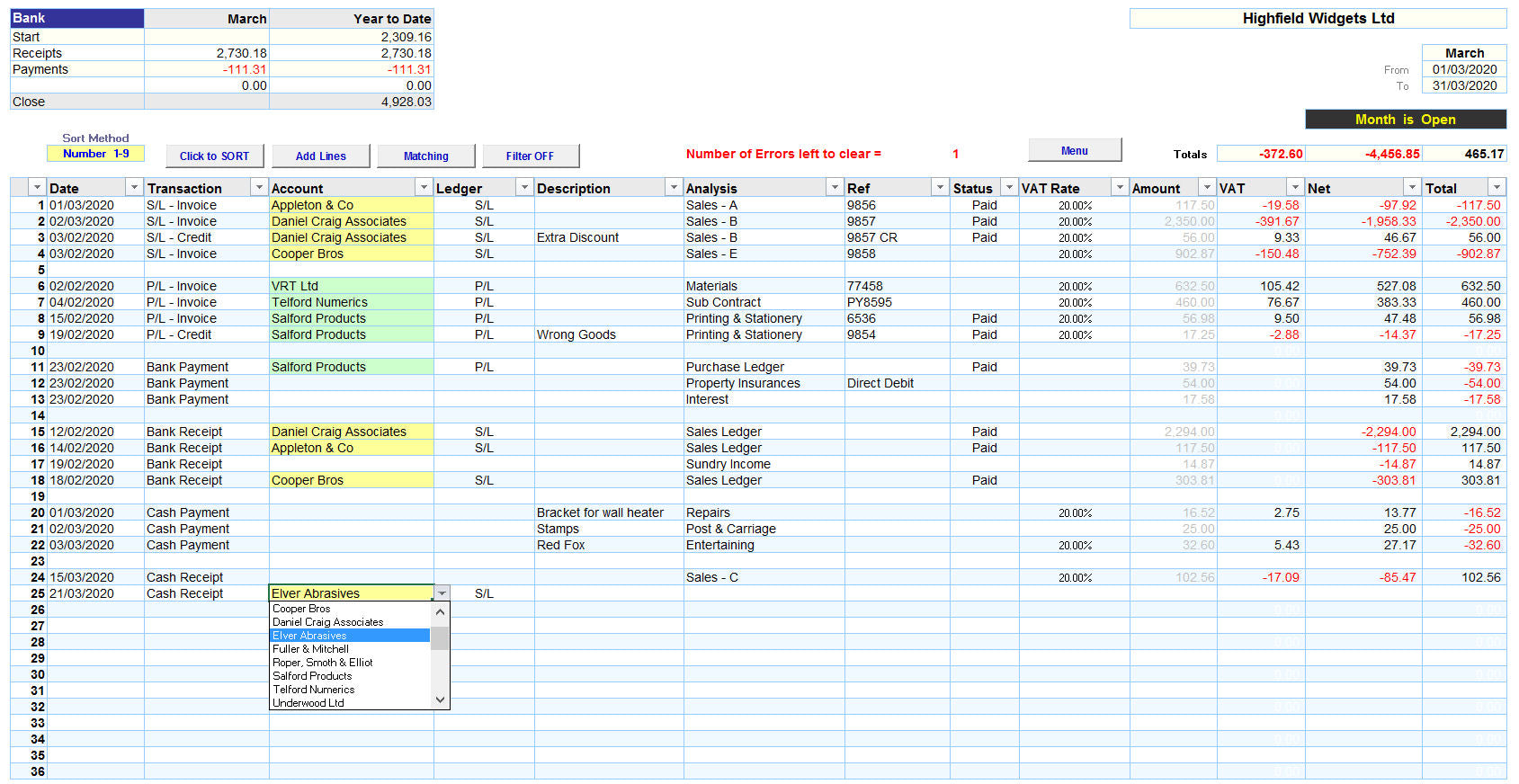The image size is (1519, 784).
Task: Click the 'Month is Open' status banner
Action: click(1406, 120)
